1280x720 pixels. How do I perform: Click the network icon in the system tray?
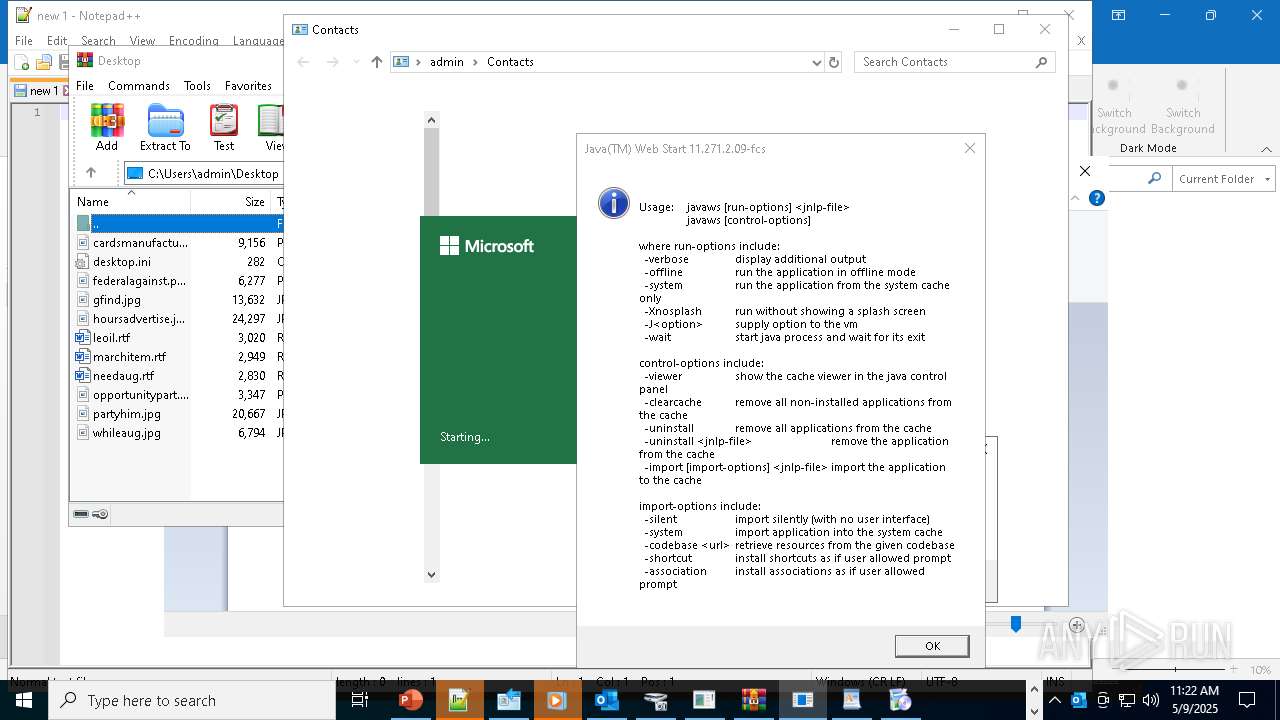(1127, 700)
